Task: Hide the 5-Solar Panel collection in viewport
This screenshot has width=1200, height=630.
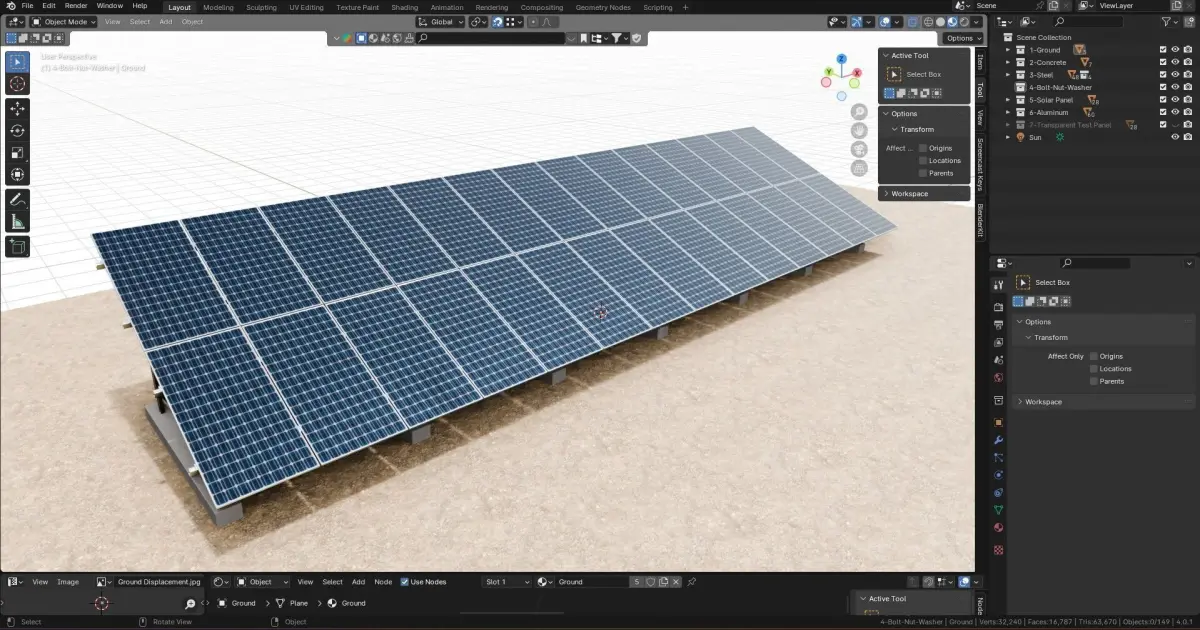Action: (1176, 100)
